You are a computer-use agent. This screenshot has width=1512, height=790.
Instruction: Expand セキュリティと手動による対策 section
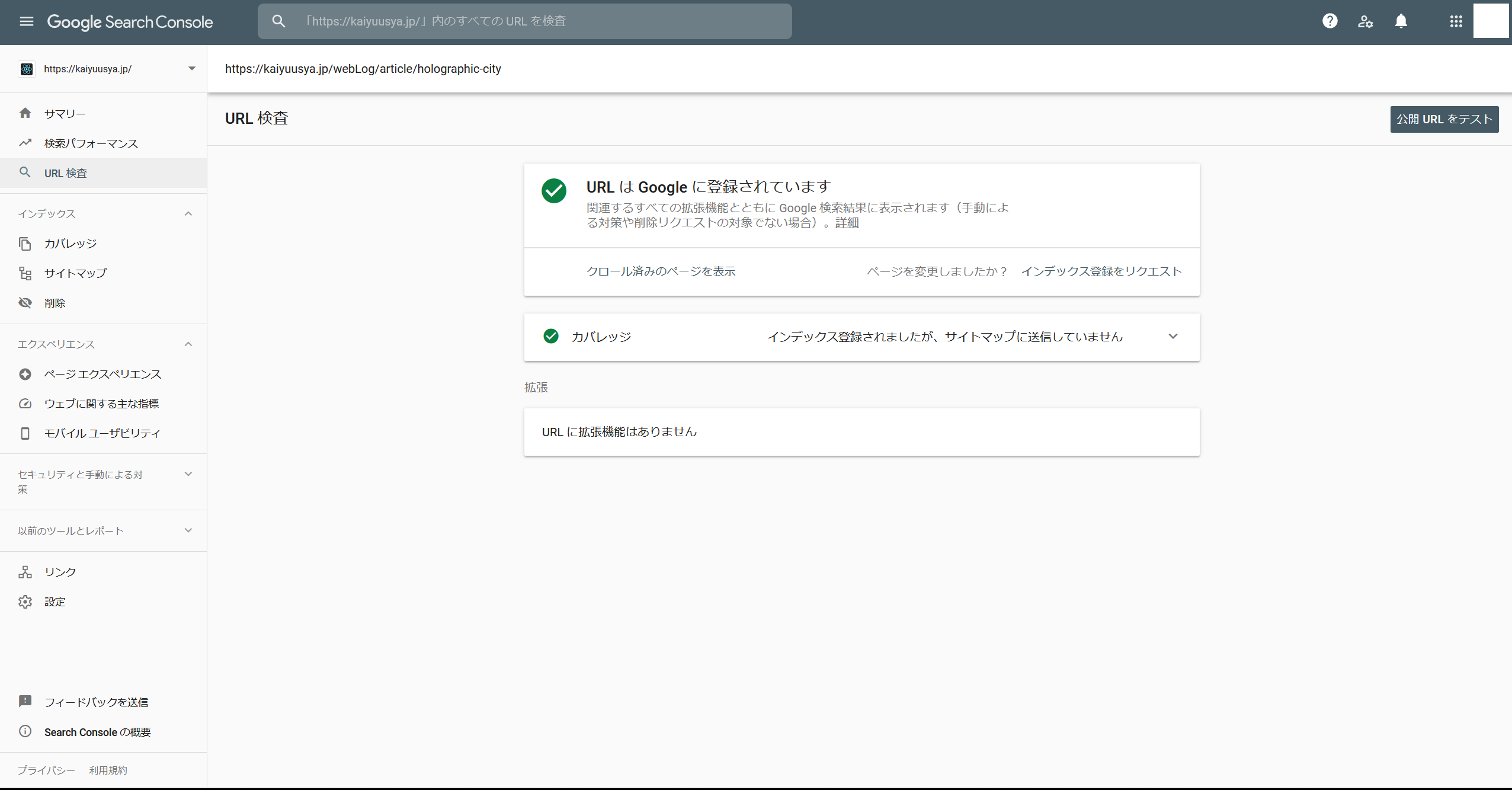(188, 474)
